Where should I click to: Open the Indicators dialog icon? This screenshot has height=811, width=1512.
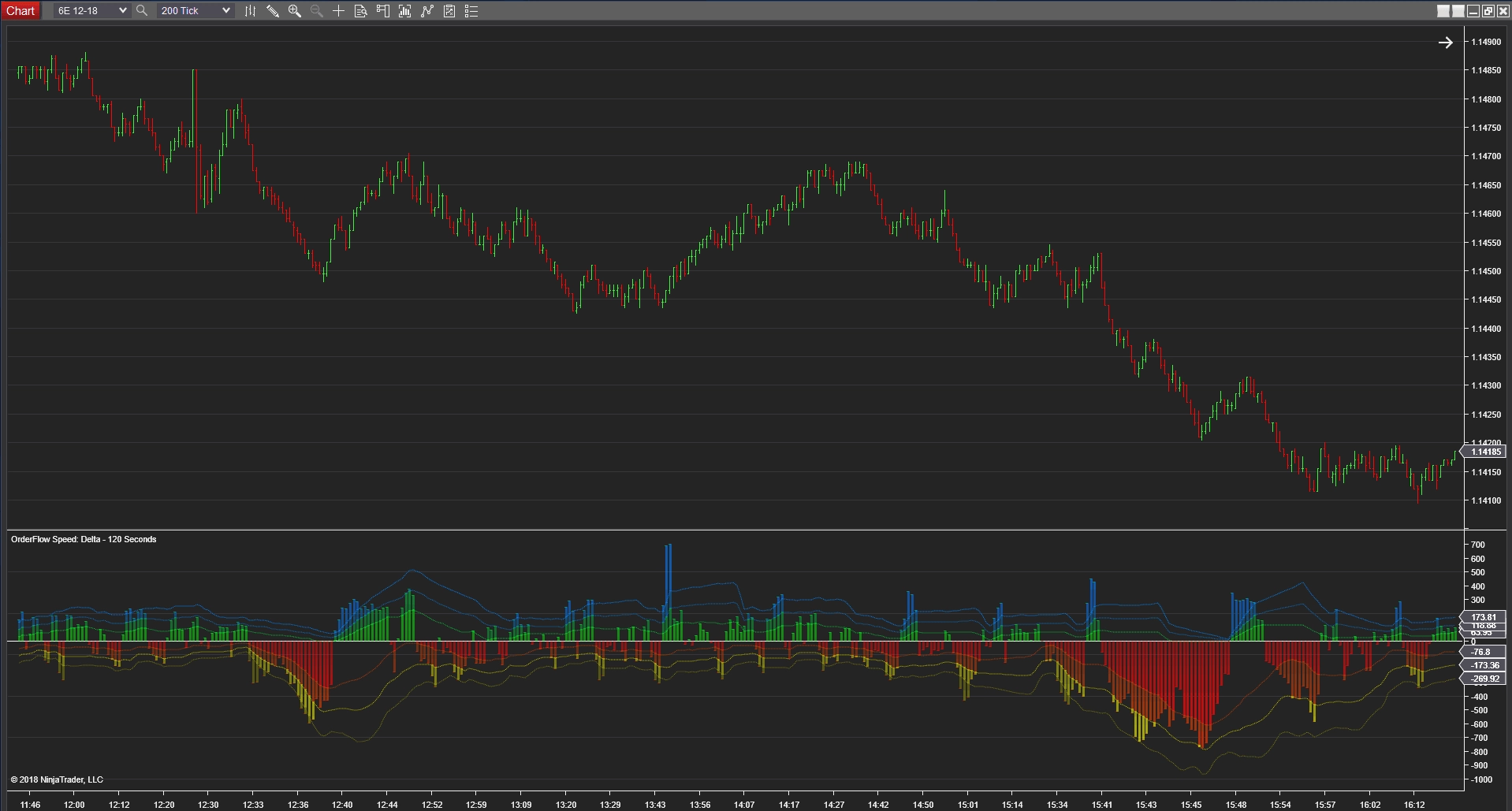coord(404,11)
